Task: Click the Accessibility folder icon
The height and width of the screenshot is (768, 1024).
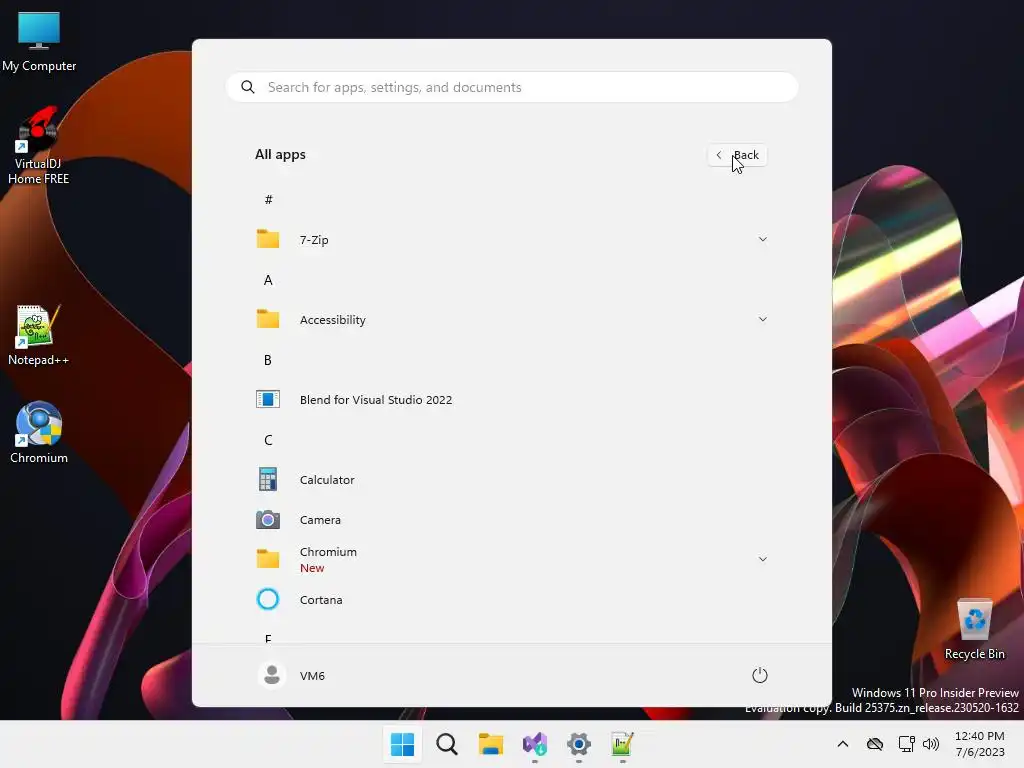Action: pos(268,319)
